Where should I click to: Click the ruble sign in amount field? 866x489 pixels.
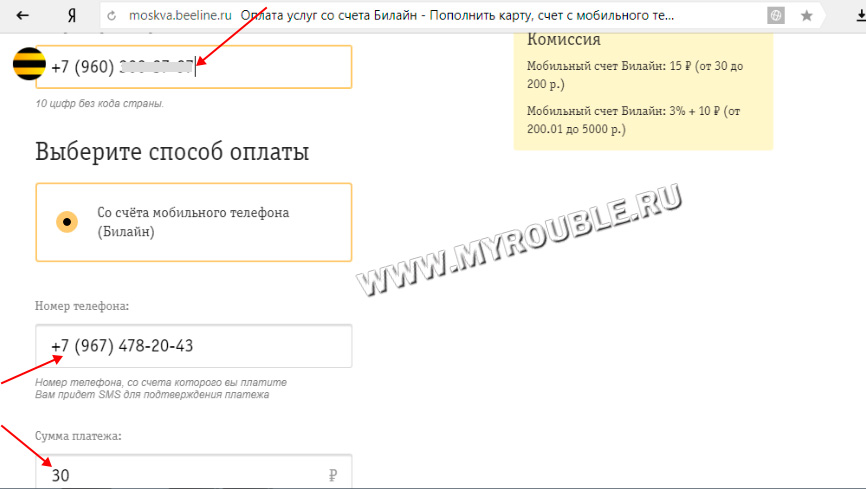pyautogui.click(x=332, y=475)
